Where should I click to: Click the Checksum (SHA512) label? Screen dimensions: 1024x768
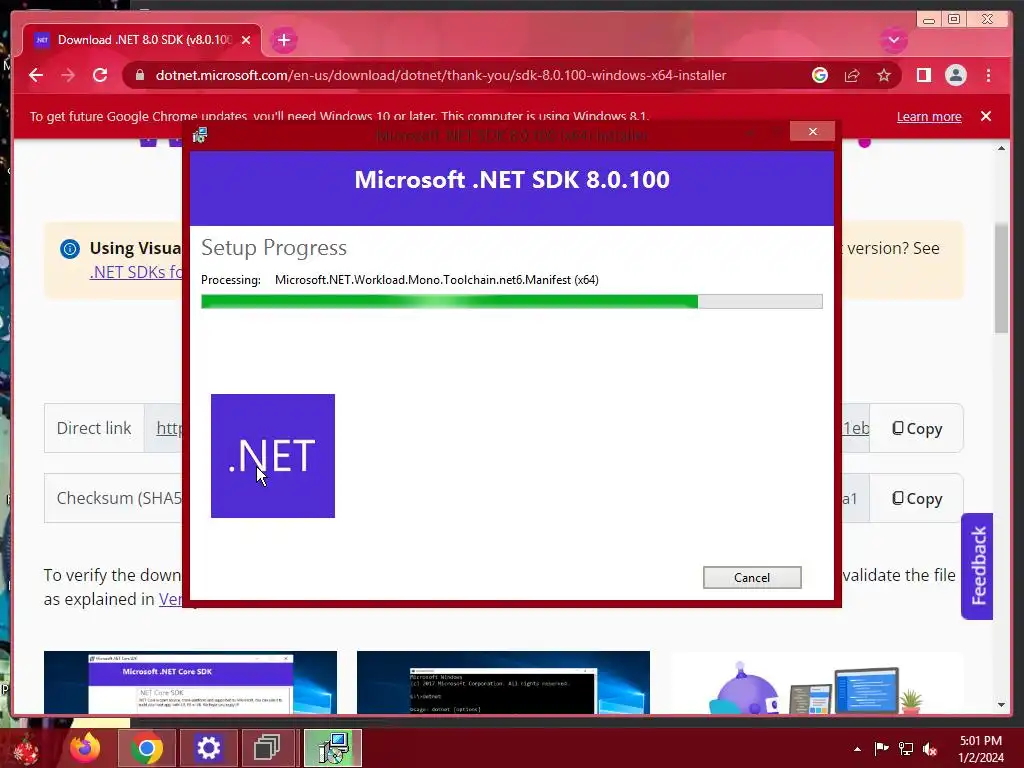pos(119,498)
